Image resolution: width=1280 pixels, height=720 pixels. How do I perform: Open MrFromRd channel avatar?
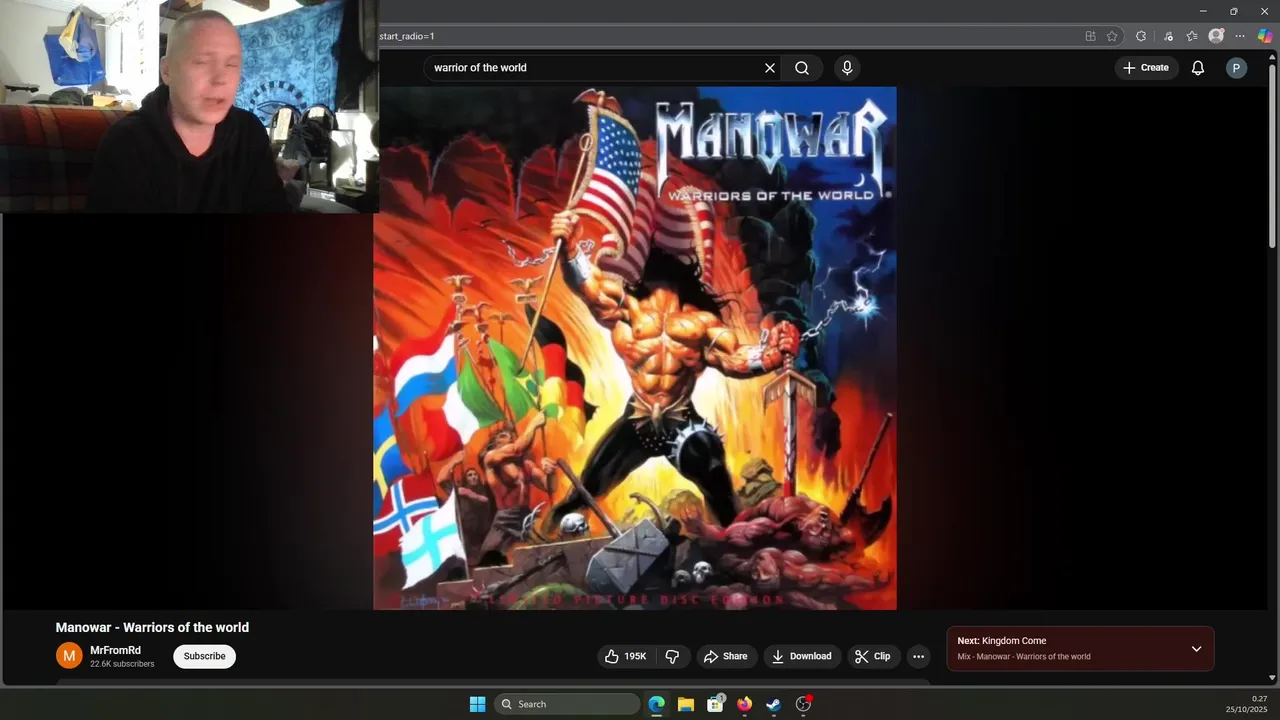pyautogui.click(x=69, y=656)
